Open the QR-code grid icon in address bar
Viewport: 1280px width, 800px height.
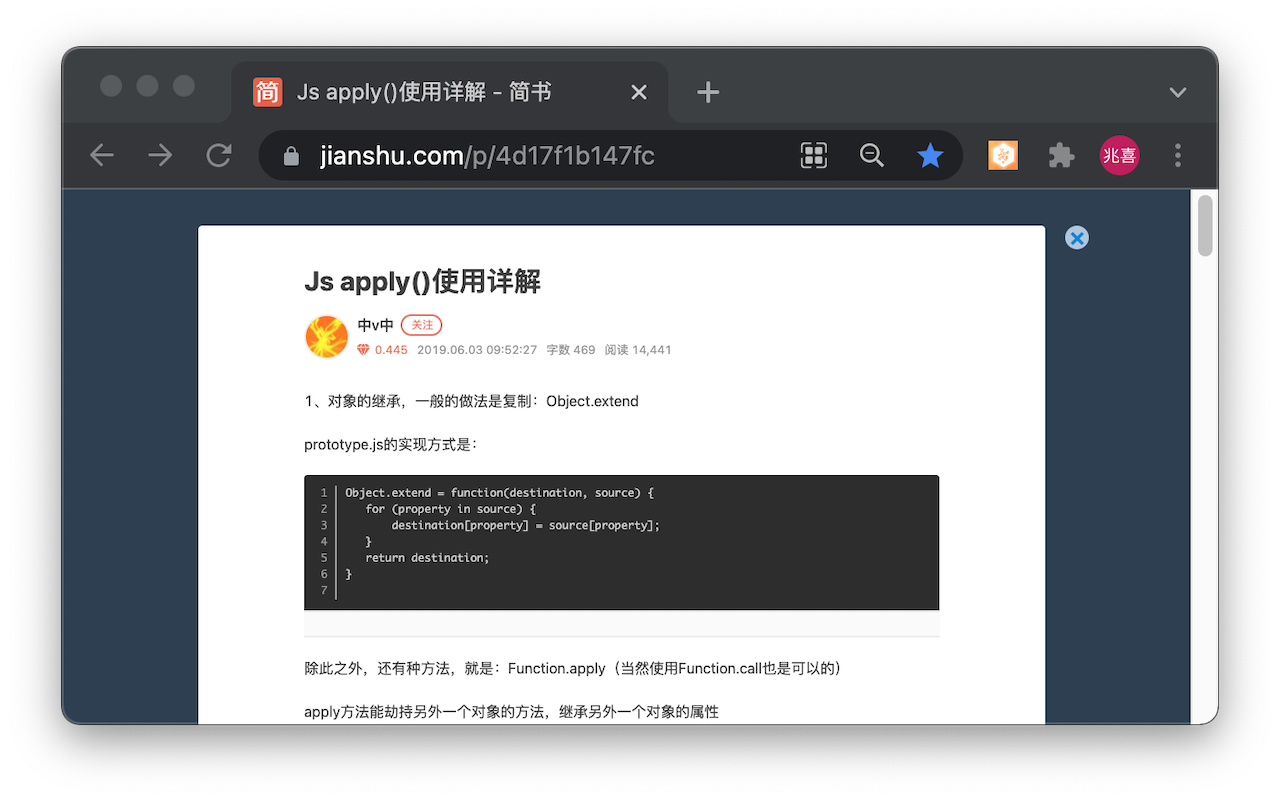click(x=813, y=155)
